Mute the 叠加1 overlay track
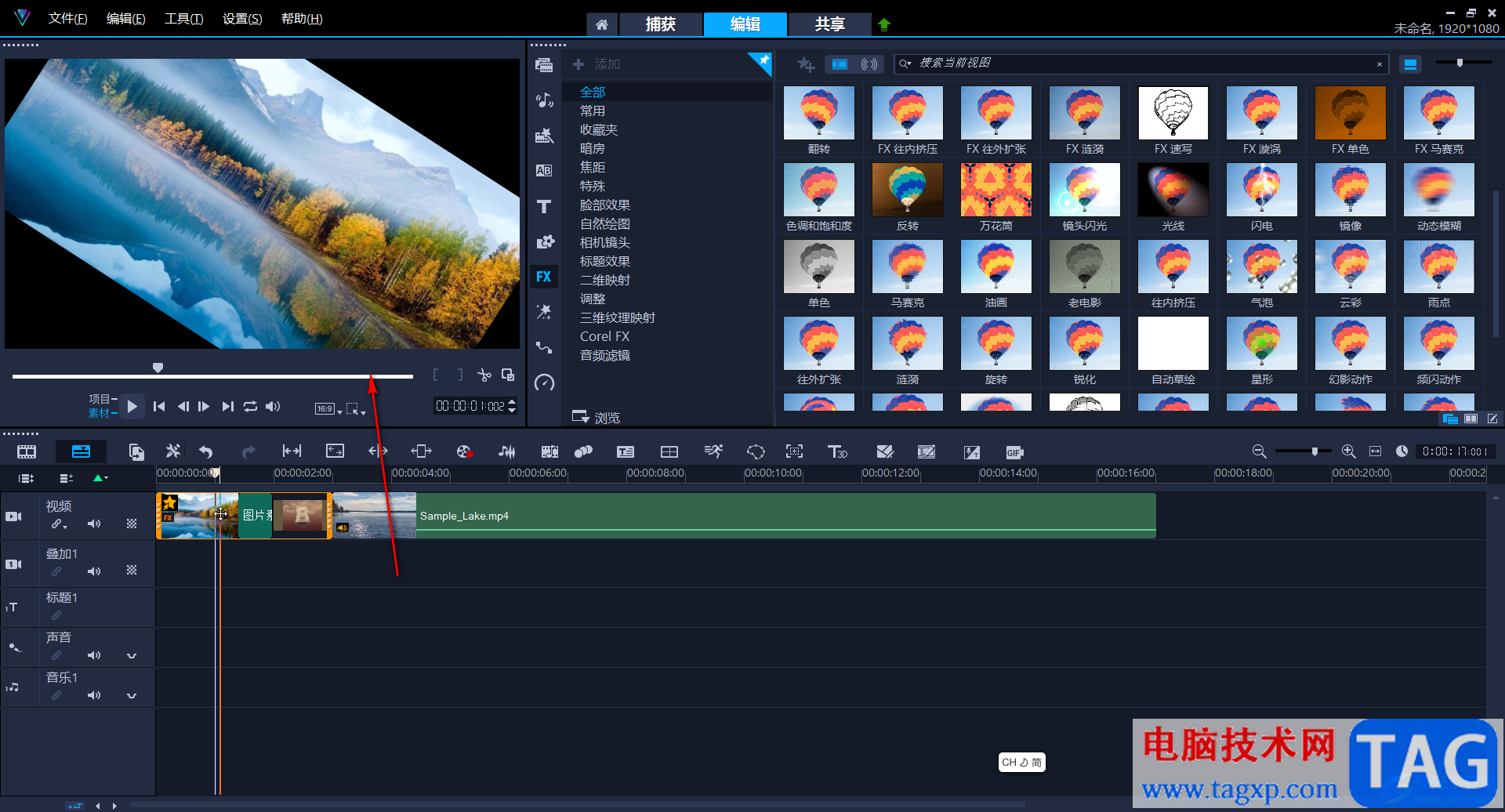Screen dimensions: 1505x812 pos(94,571)
